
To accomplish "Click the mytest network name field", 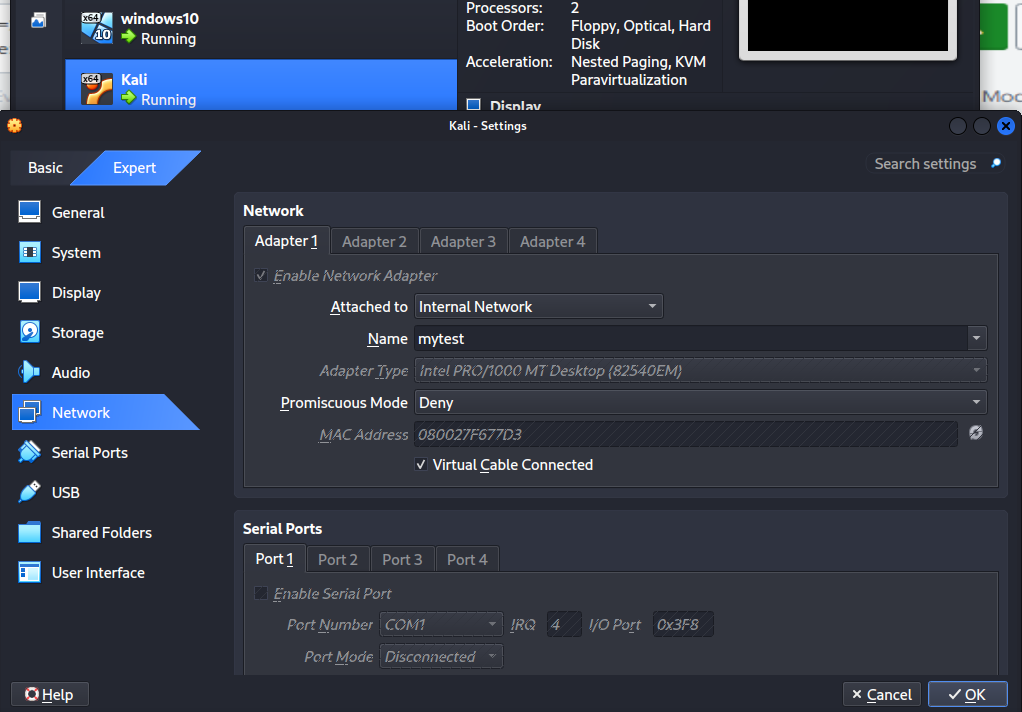I will click(691, 338).
